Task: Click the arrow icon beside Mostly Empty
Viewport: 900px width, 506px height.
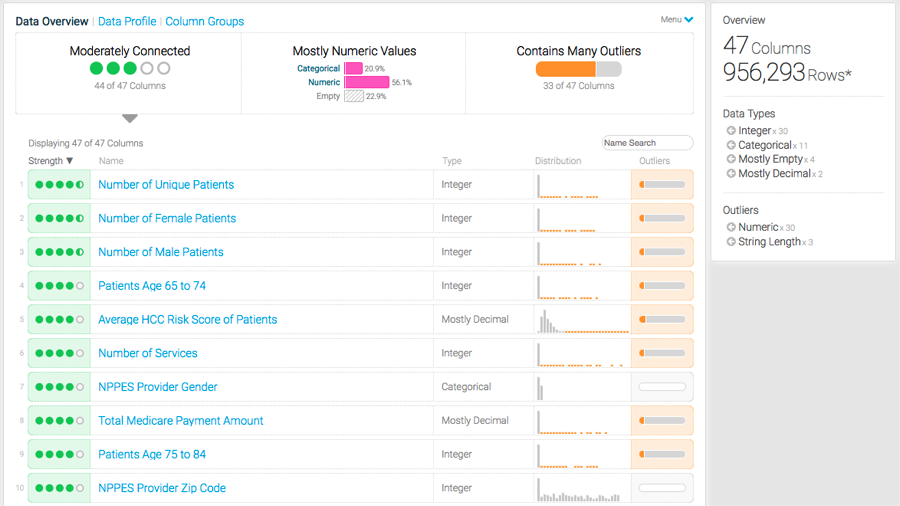Action: pyautogui.click(x=731, y=159)
